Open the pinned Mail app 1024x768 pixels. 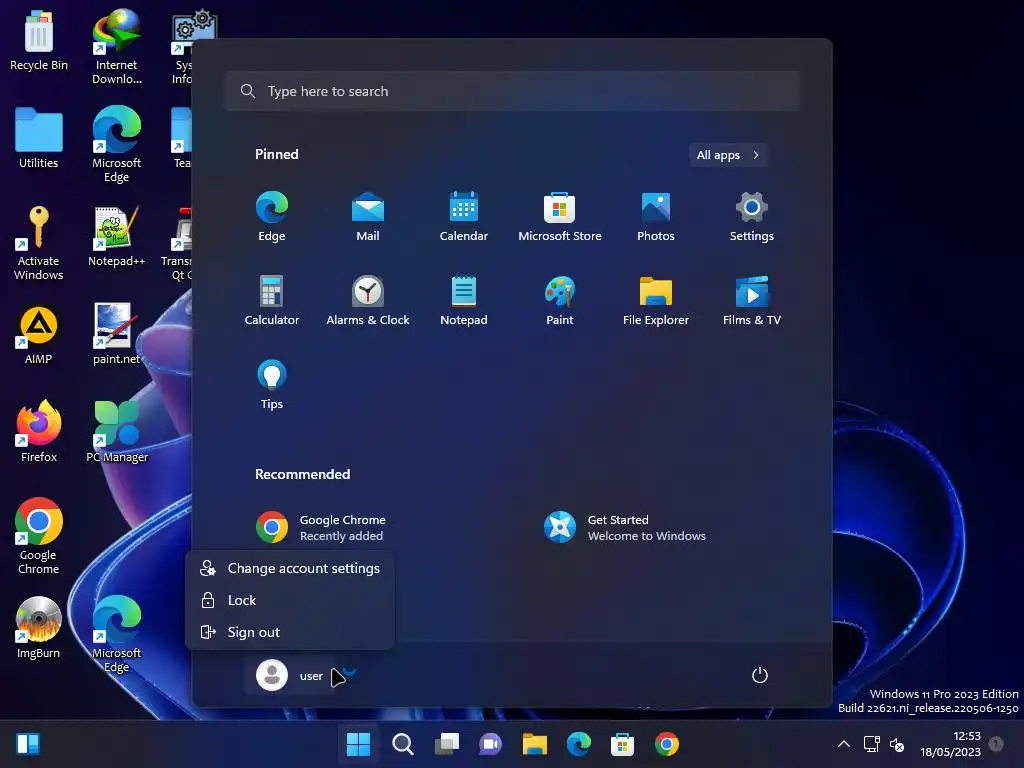[x=368, y=217]
